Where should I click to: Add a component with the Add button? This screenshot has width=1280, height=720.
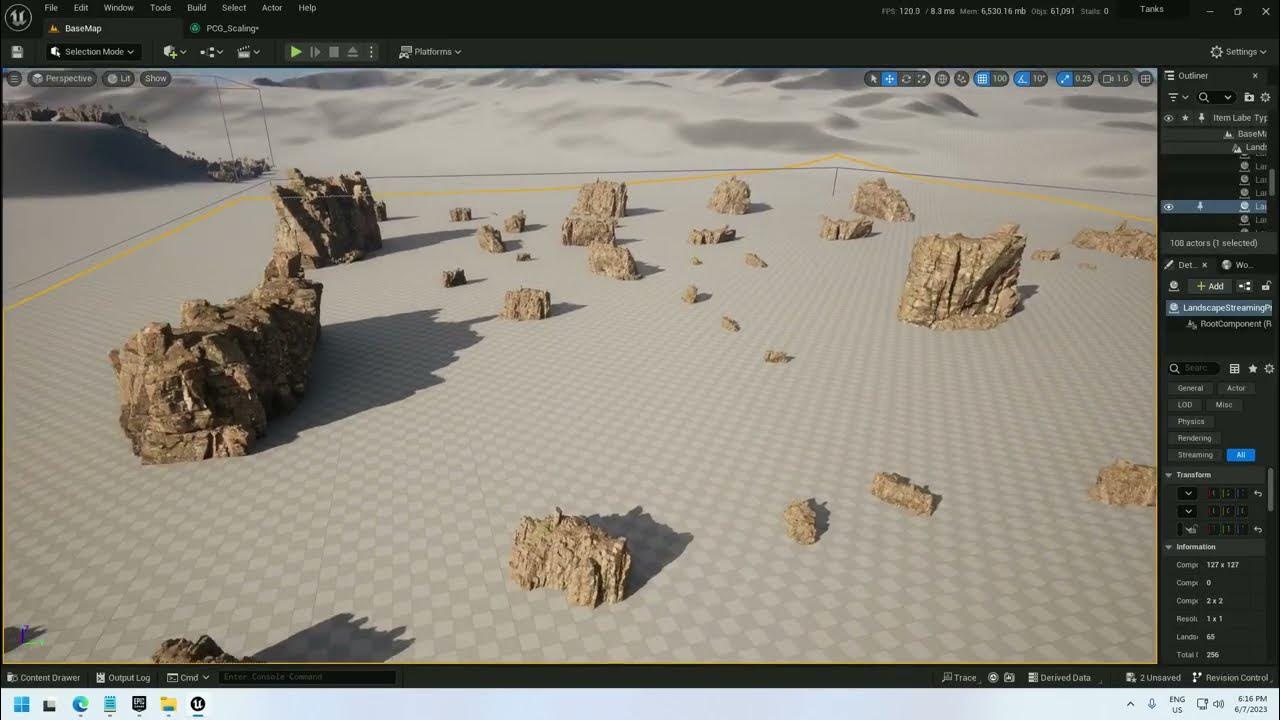[1209, 286]
